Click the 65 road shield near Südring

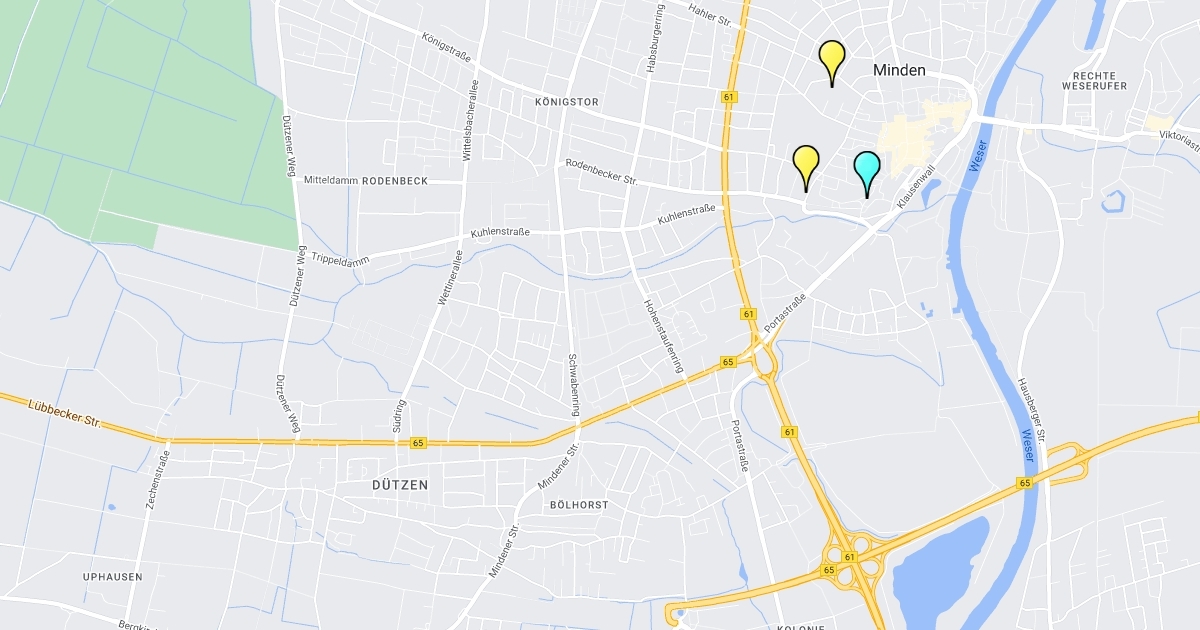click(x=418, y=442)
